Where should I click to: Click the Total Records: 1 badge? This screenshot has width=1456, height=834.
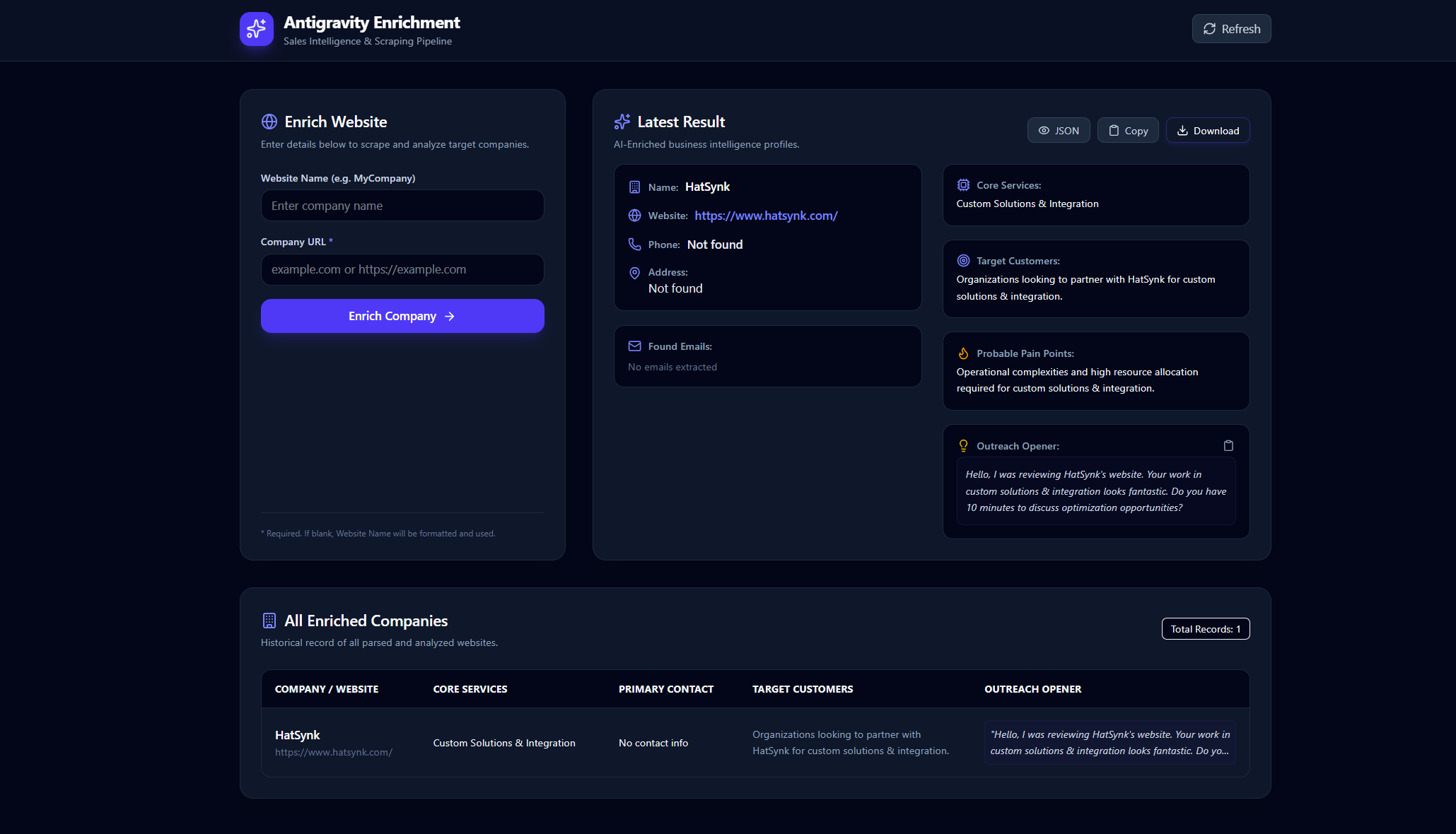tap(1206, 629)
